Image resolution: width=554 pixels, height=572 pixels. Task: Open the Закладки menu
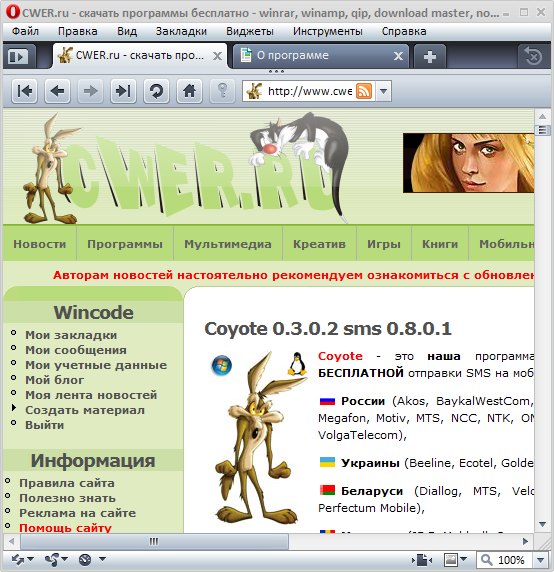181,31
